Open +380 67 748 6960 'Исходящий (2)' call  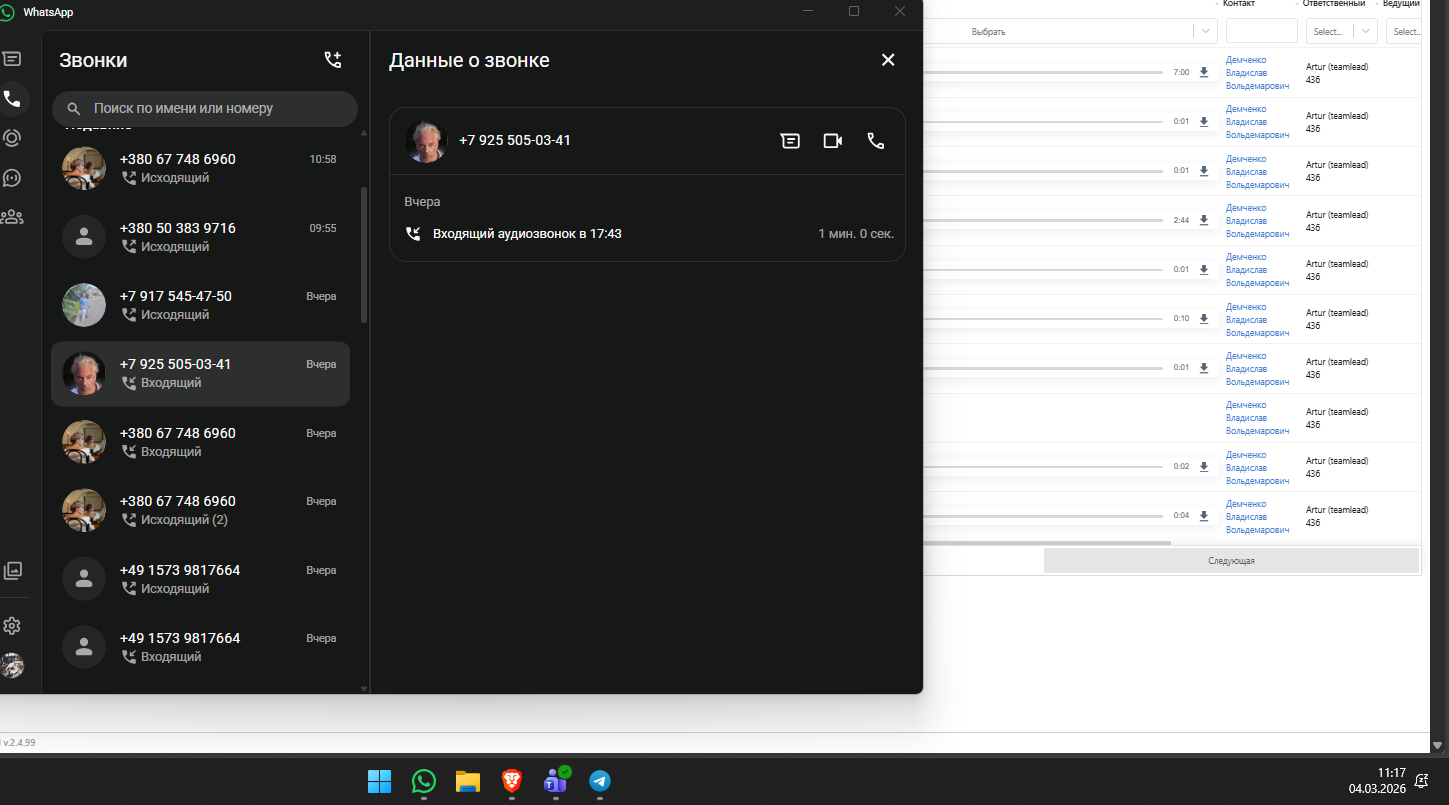point(200,510)
